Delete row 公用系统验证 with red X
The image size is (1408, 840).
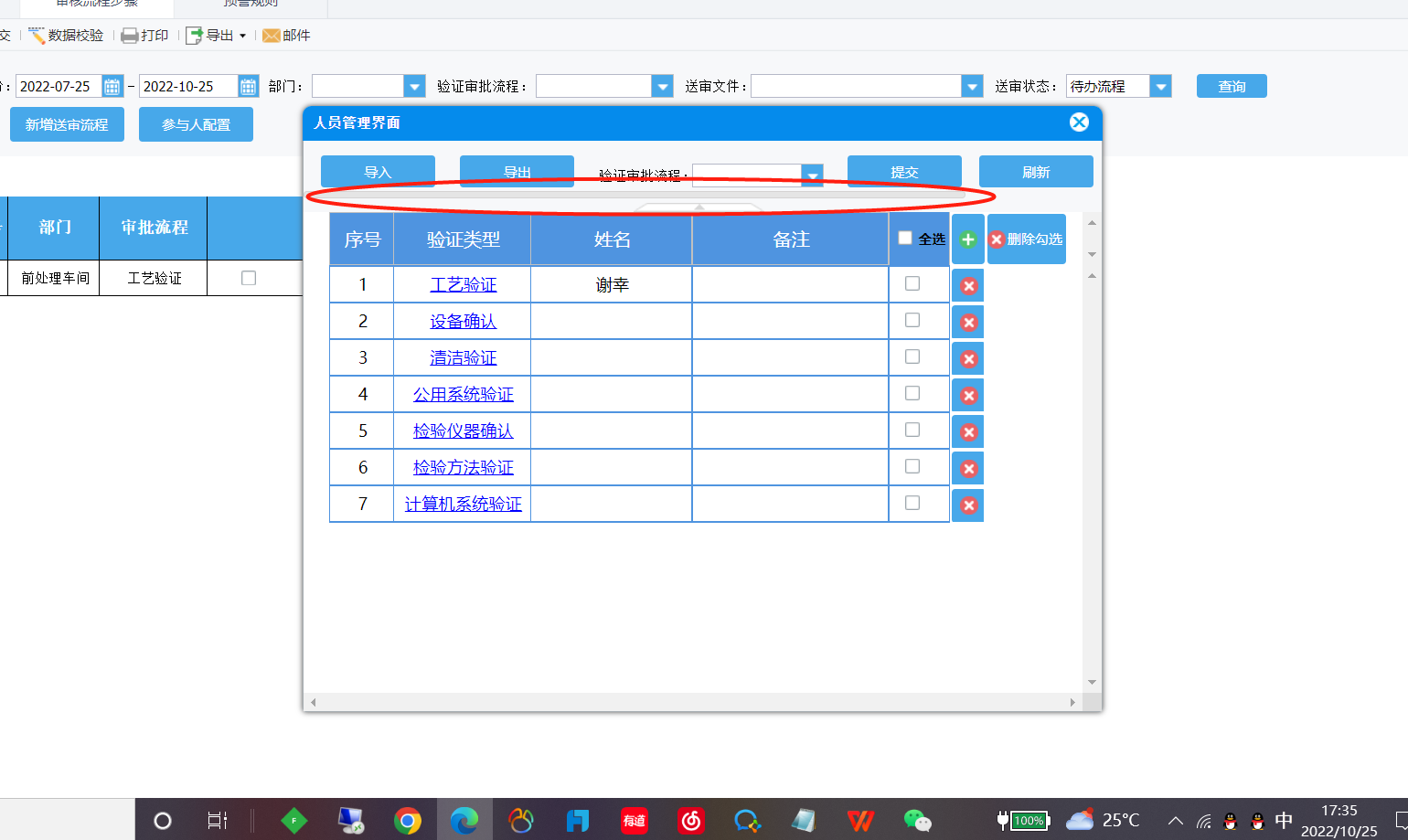click(x=968, y=396)
